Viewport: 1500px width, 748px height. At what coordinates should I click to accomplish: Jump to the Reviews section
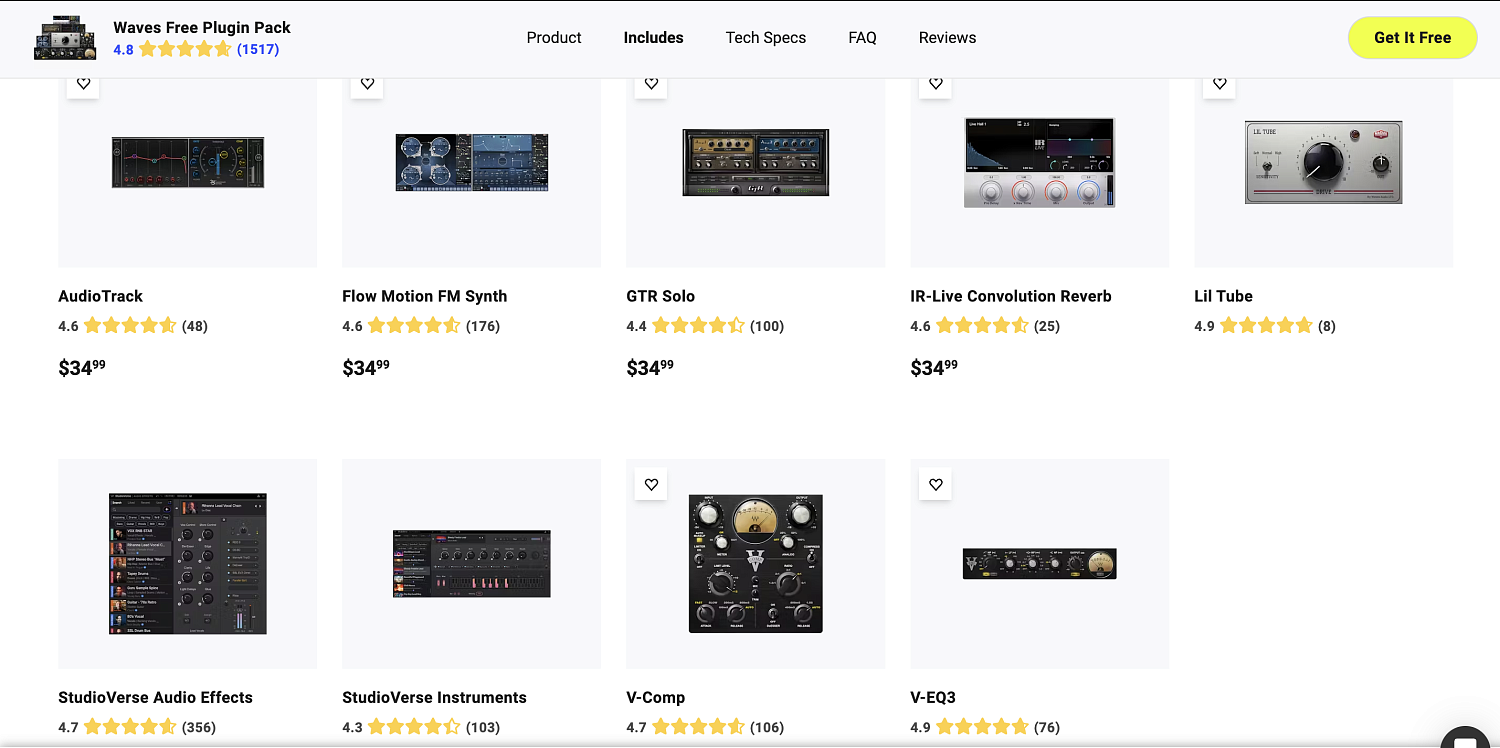point(947,38)
